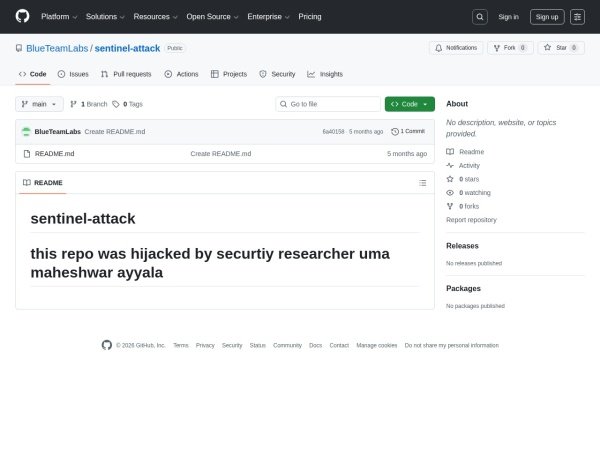
Task: Open the green Code dropdown button
Action: pos(410,104)
